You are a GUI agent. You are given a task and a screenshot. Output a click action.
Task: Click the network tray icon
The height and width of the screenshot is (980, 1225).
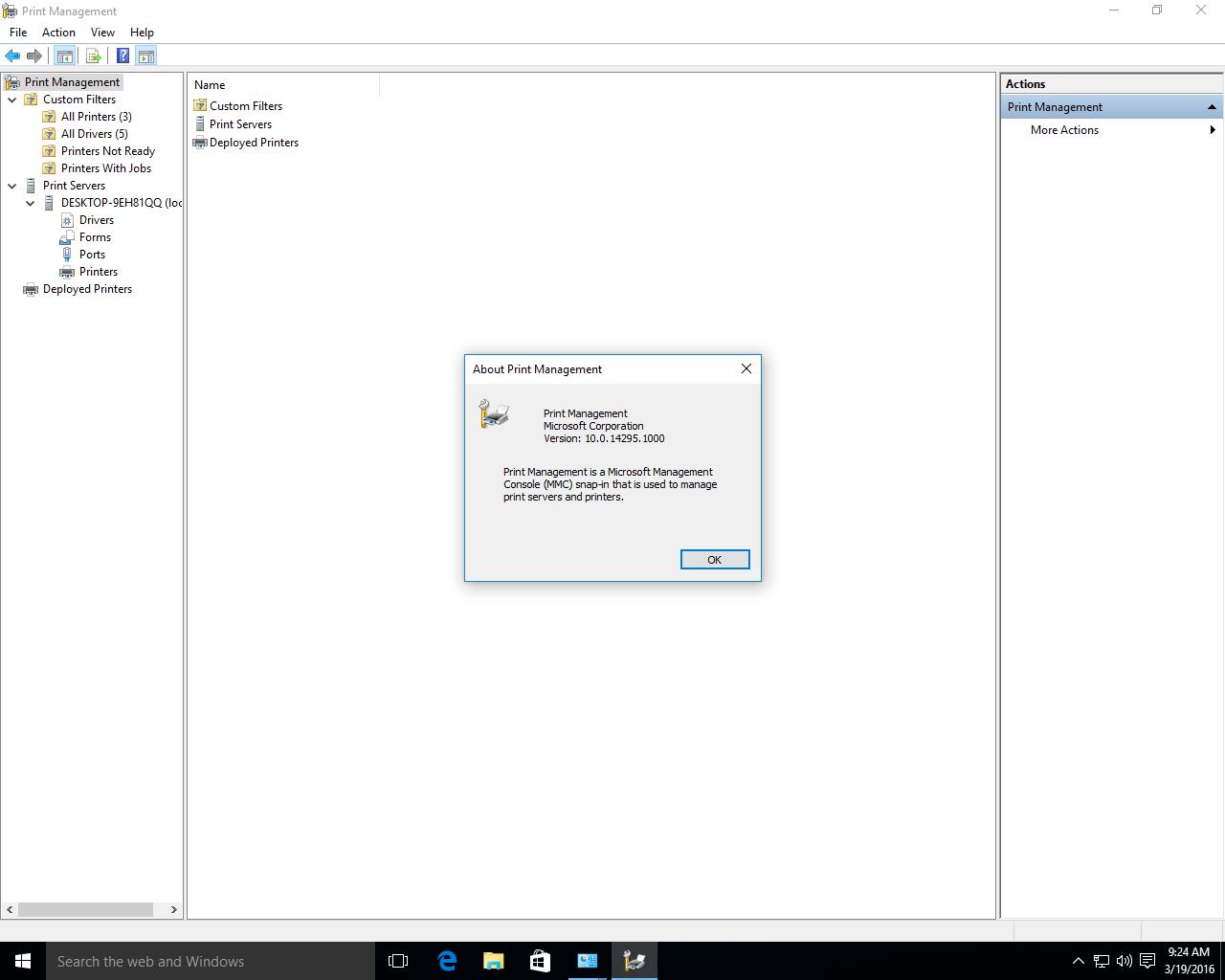(1102, 961)
